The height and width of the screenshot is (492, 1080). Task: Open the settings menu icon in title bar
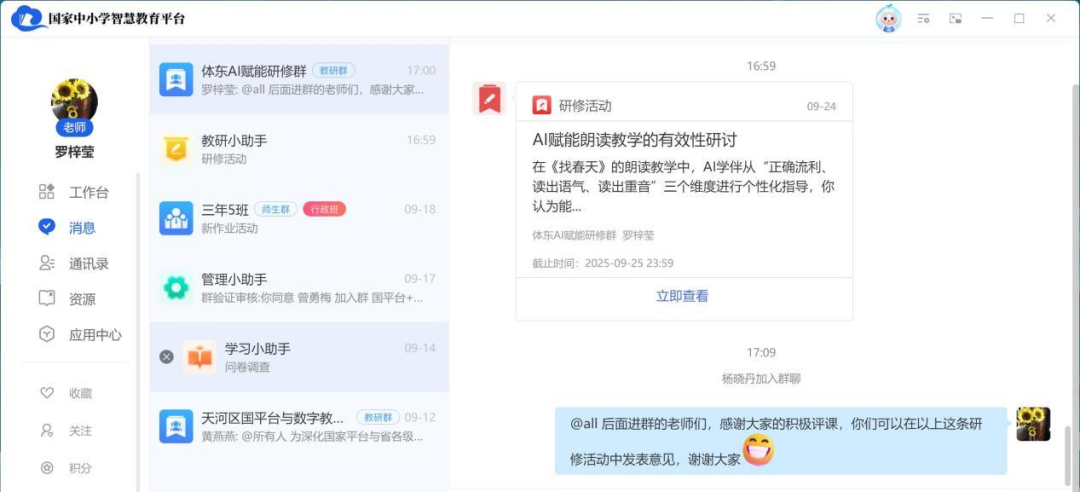tap(924, 18)
